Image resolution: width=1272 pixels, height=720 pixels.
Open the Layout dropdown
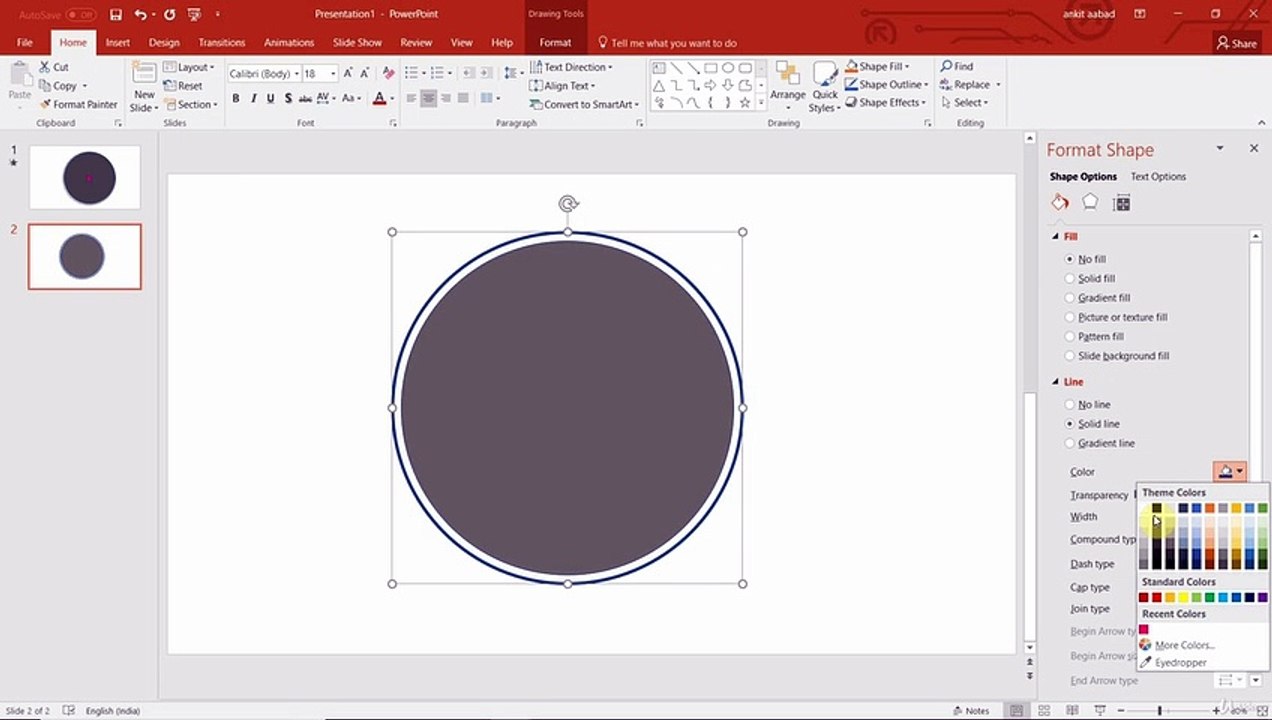(189, 67)
